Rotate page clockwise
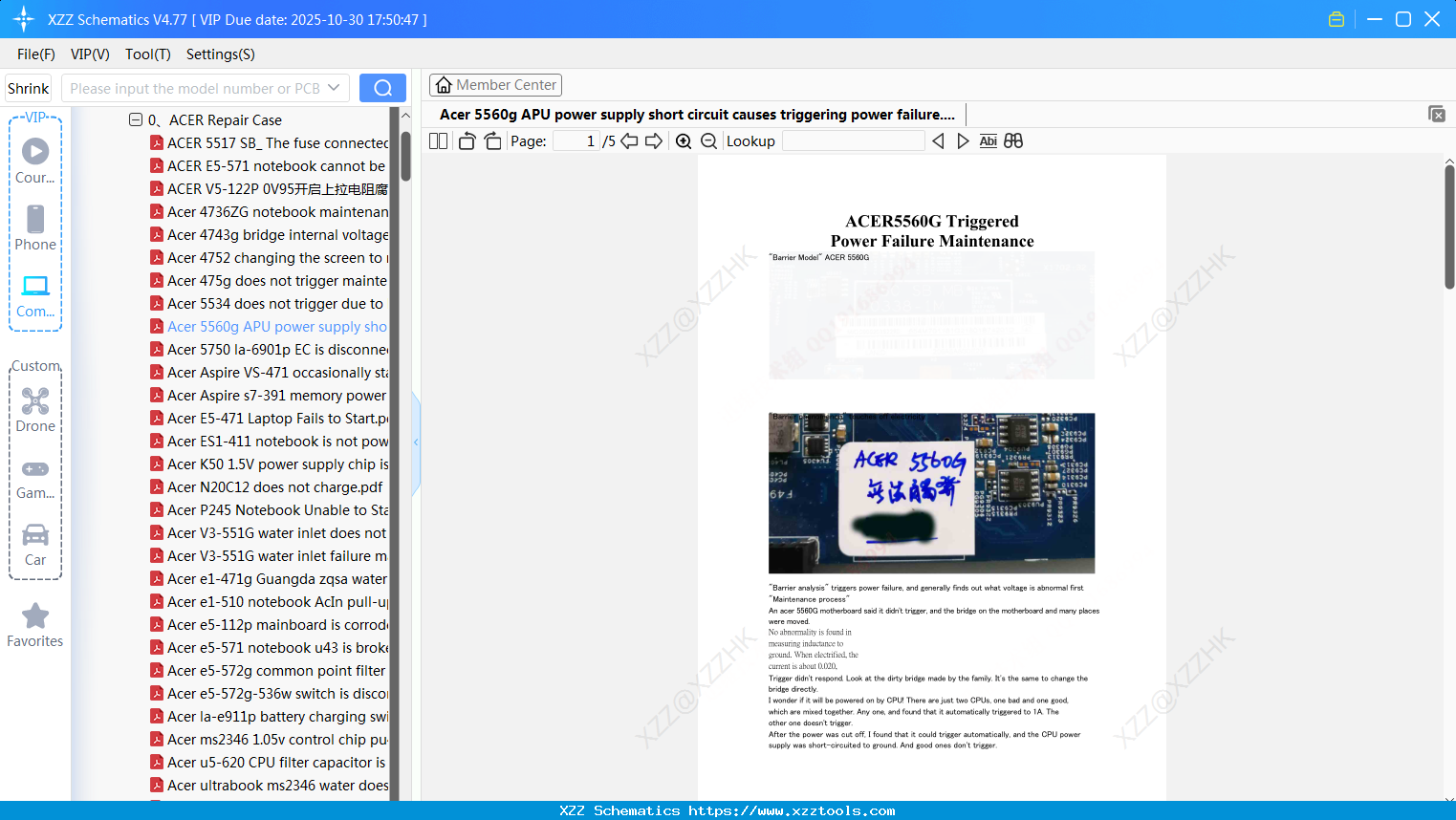The image size is (1456, 820). coord(492,141)
